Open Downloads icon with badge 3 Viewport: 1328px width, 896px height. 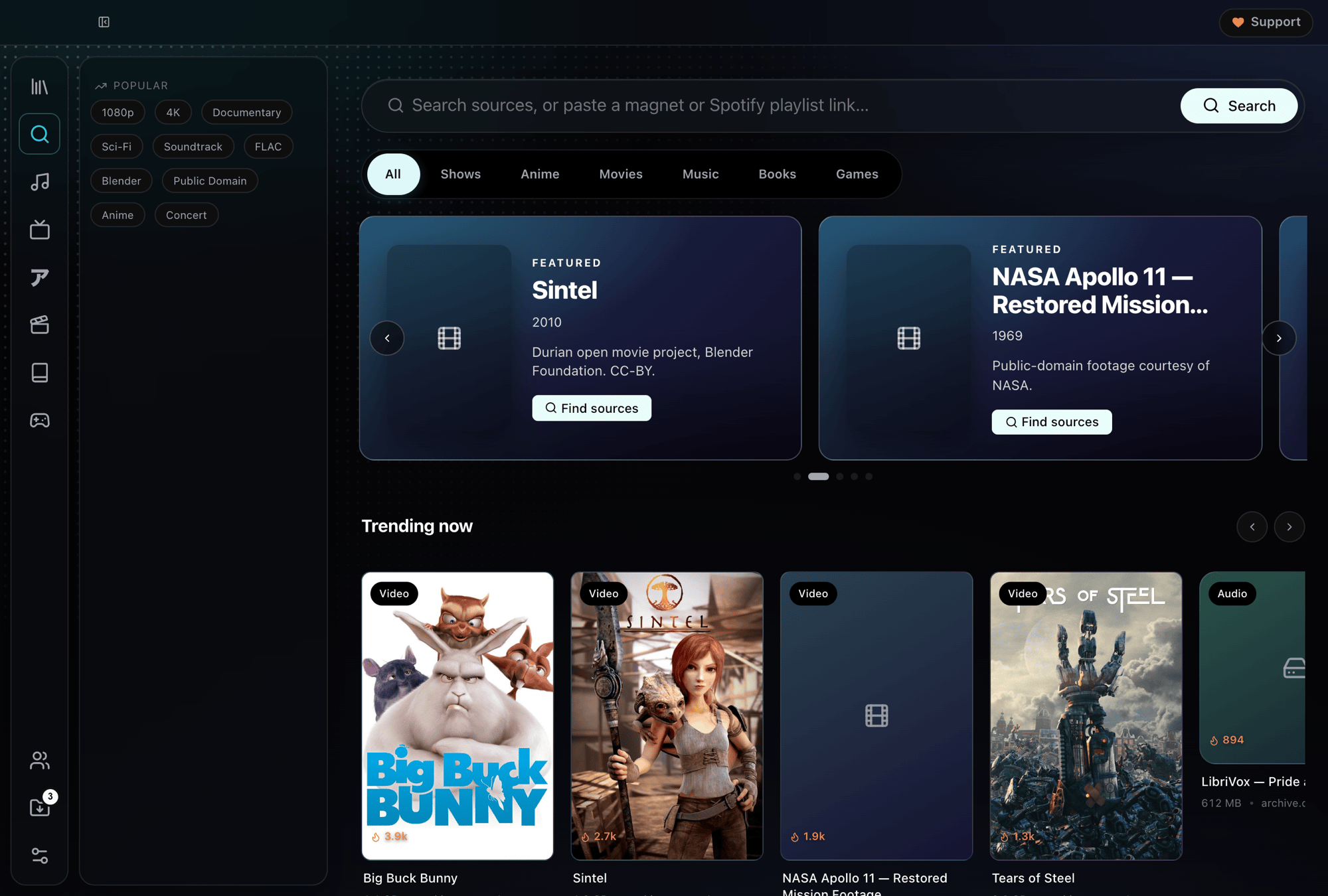tap(40, 807)
